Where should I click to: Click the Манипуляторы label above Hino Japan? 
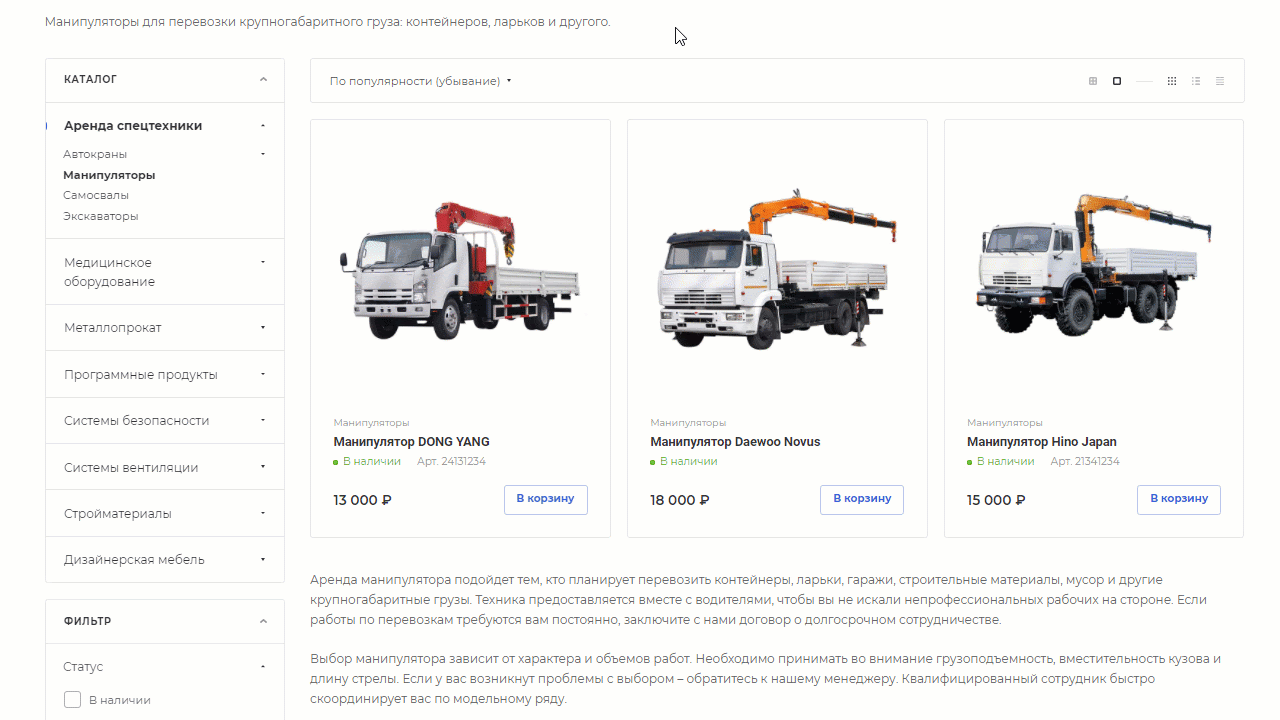coord(1005,423)
